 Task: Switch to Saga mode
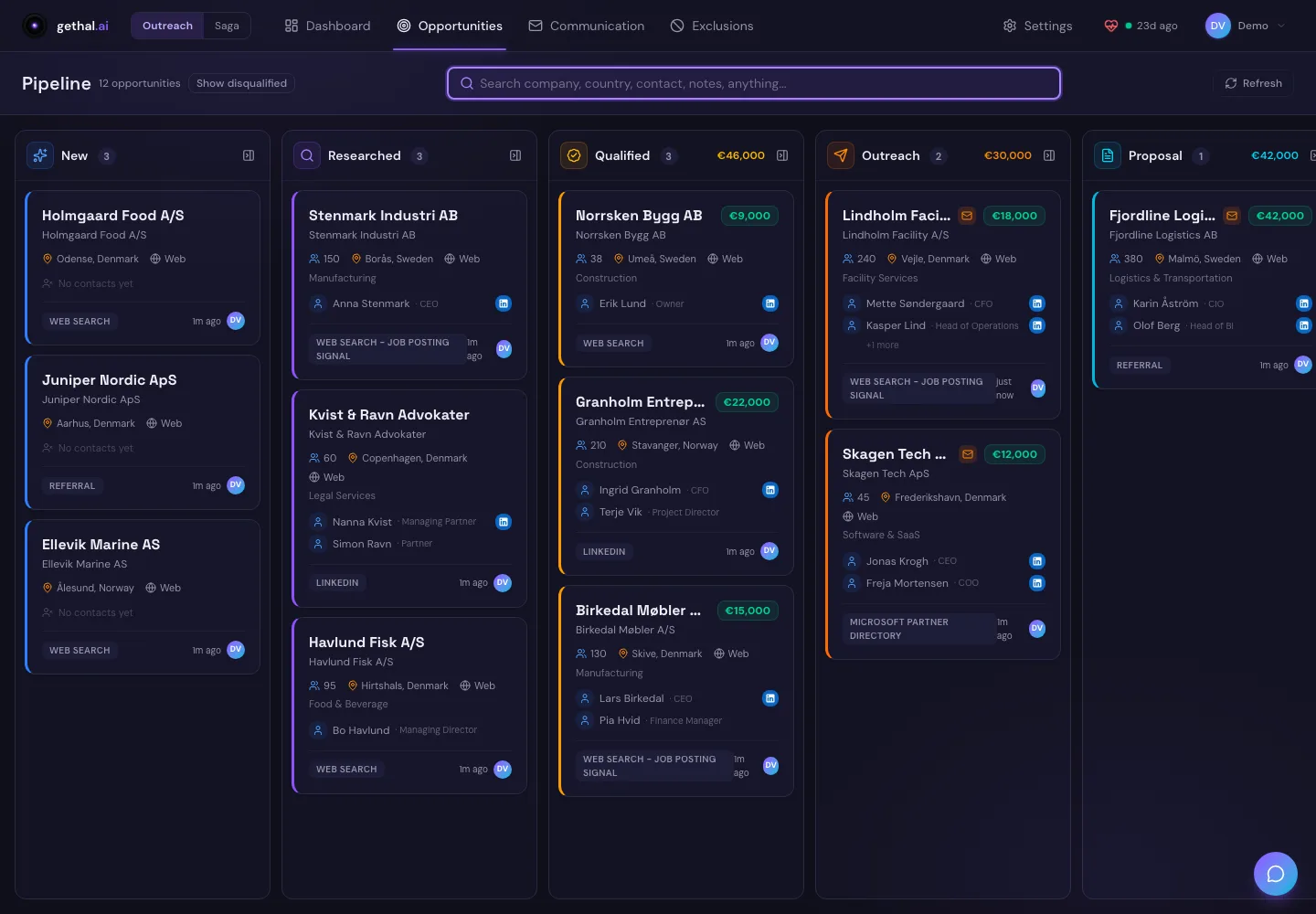pos(227,26)
